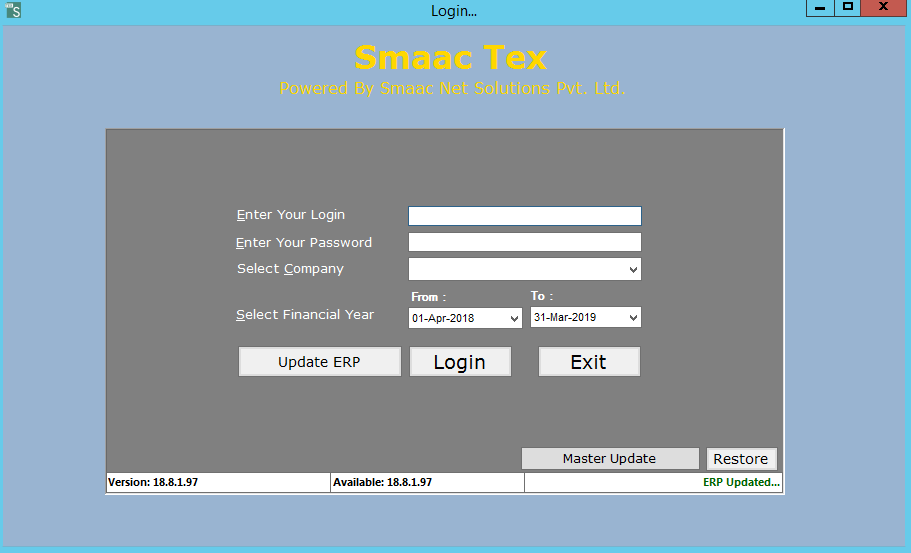Click the To : label
This screenshot has width=911, height=553.
click(541, 296)
